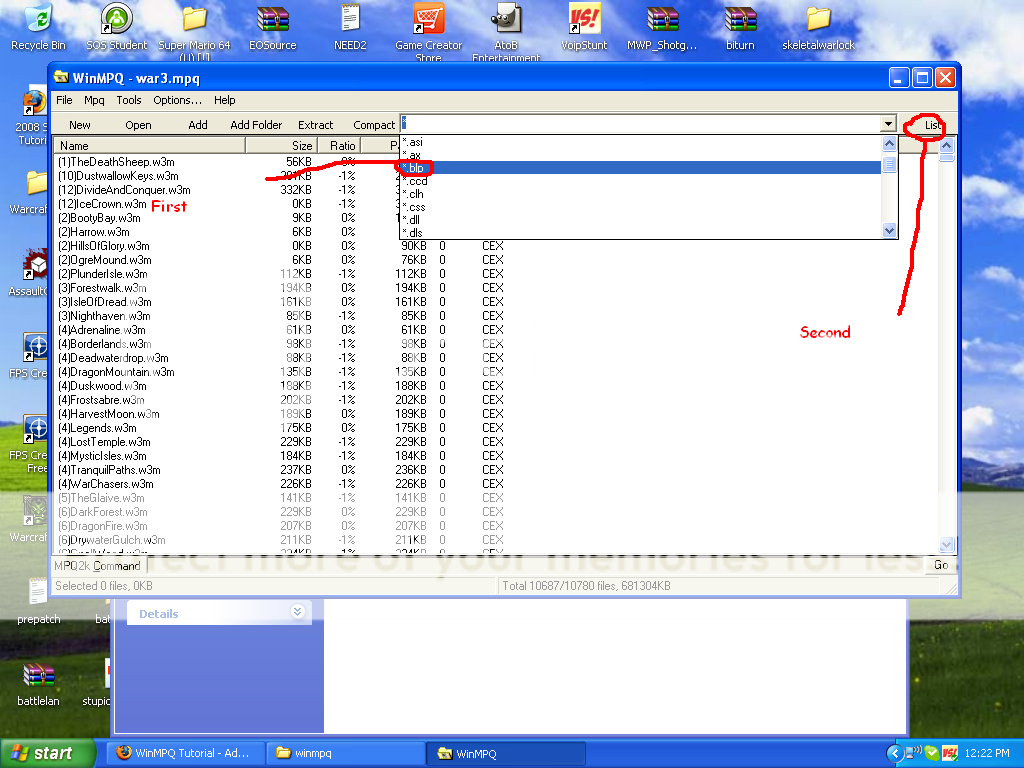Click the filter list scroll down arrow

889,230
